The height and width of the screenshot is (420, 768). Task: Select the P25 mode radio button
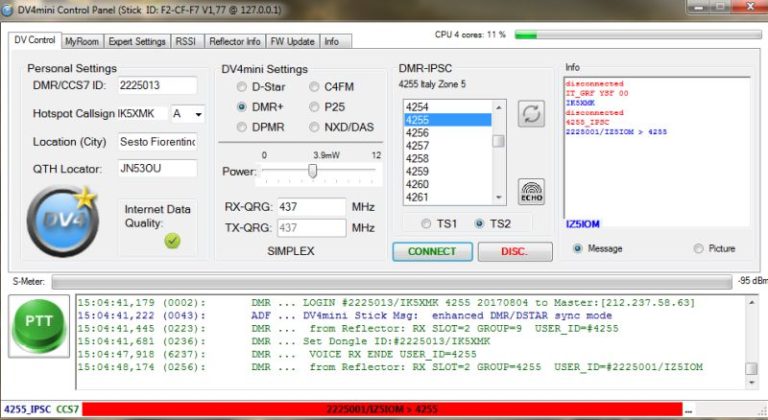coord(314,107)
